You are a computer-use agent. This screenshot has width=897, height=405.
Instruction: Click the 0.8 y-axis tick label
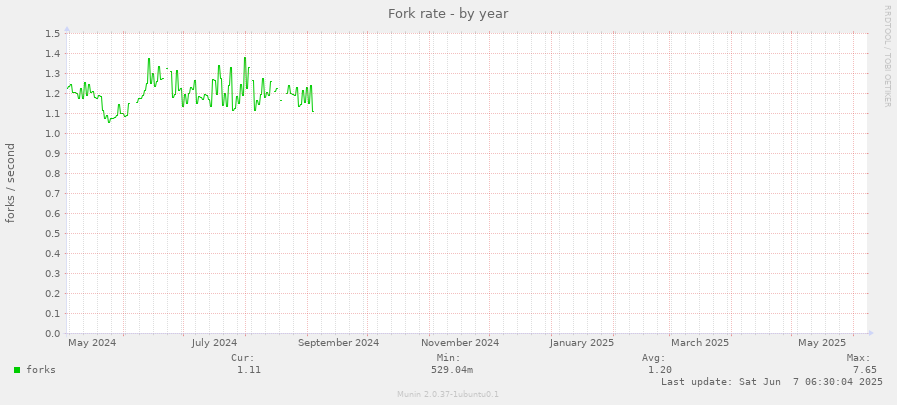tap(53, 173)
